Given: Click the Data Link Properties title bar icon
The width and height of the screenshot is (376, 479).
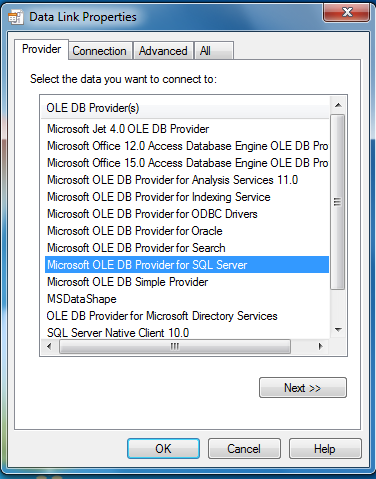Looking at the screenshot, I should click(x=16, y=17).
